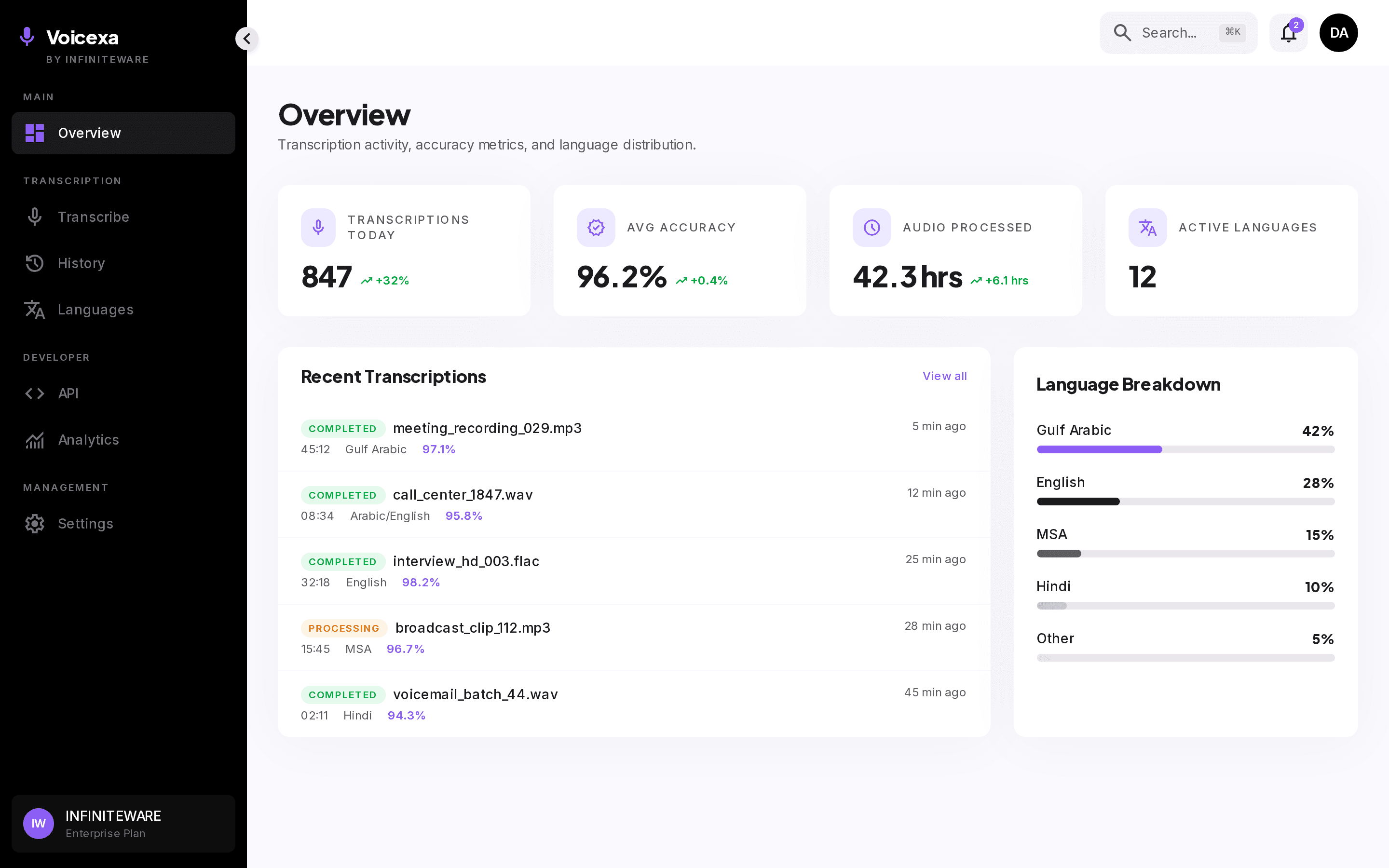Click the search magnifier icon
Viewport: 1389px width, 868px height.
pyautogui.click(x=1122, y=33)
